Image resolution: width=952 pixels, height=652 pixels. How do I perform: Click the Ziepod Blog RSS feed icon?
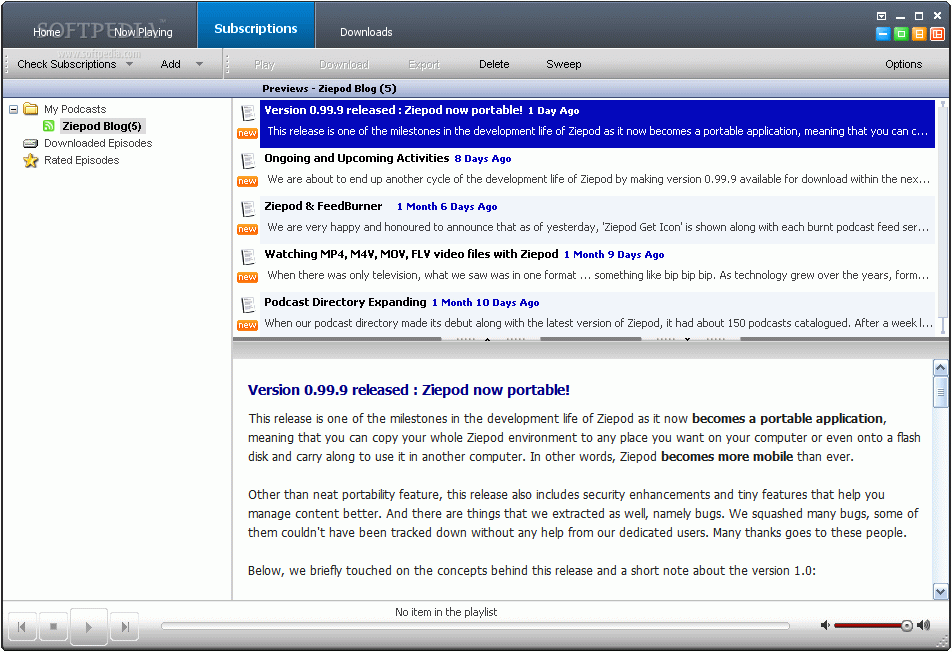[x=49, y=126]
